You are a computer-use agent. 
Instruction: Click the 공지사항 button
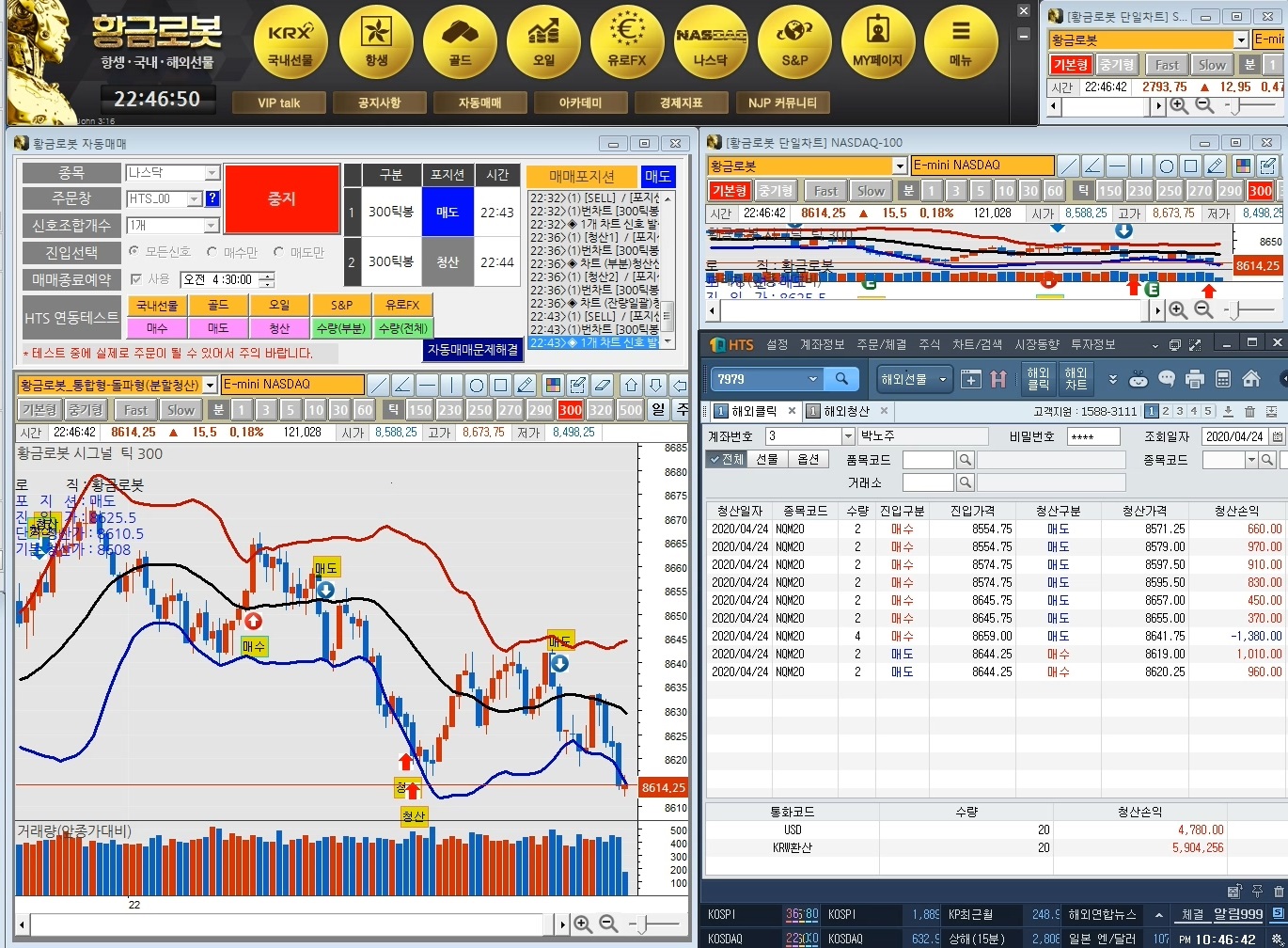(380, 103)
